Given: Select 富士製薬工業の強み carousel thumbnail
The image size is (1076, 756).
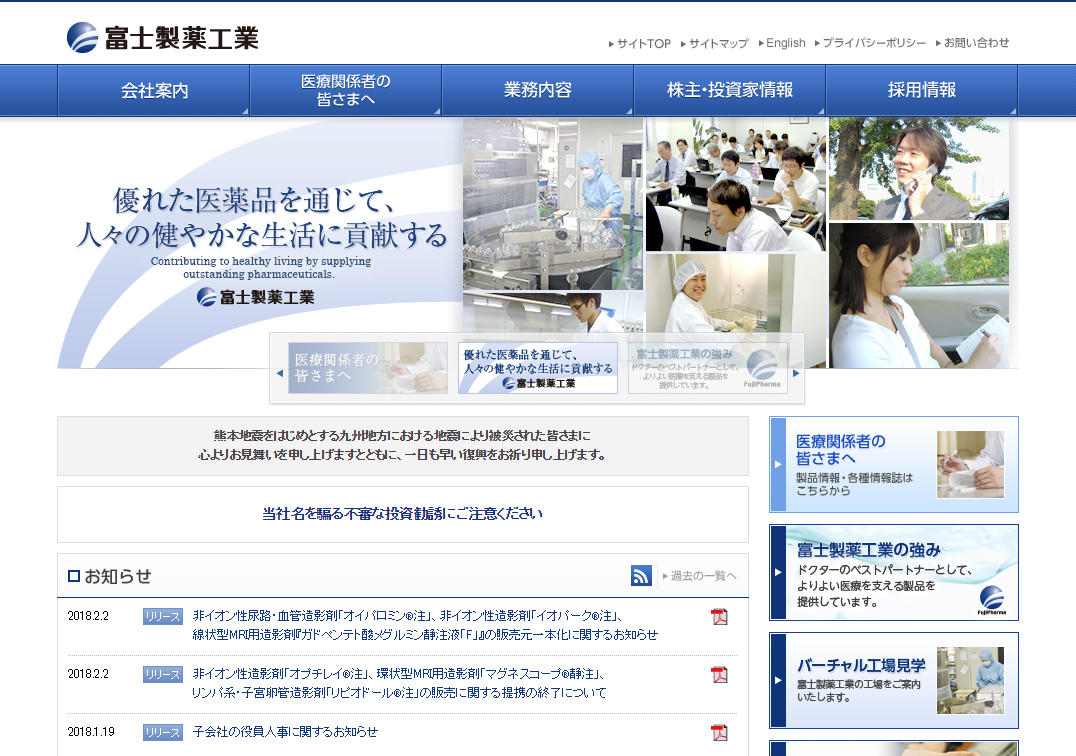Looking at the screenshot, I should click(707, 368).
